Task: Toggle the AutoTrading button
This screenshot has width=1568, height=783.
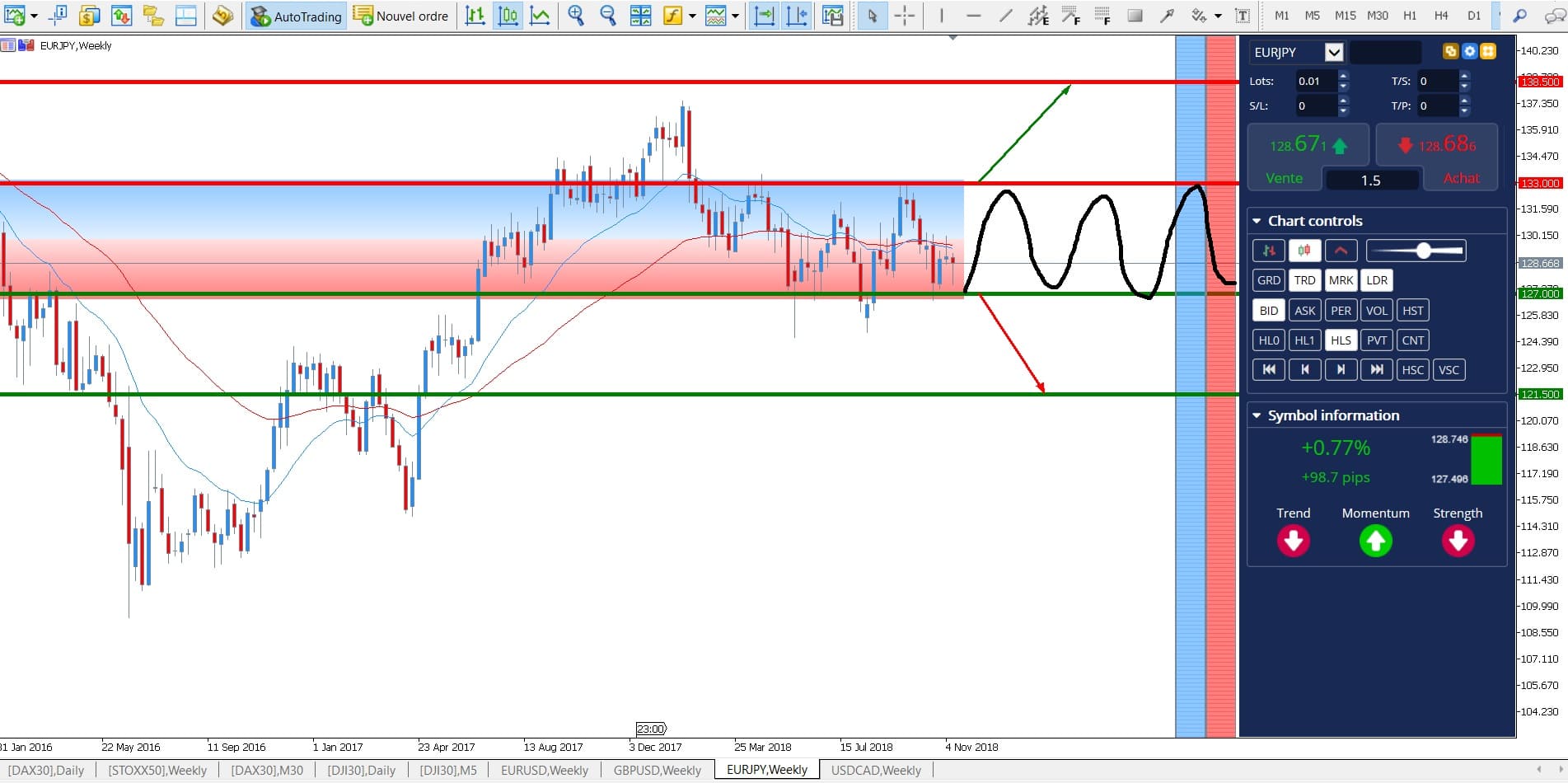Action: click(296, 16)
